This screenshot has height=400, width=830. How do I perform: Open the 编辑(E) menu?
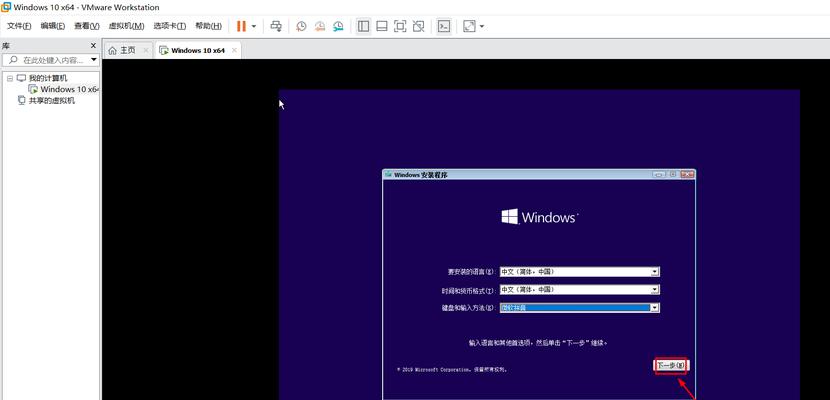pos(53,26)
